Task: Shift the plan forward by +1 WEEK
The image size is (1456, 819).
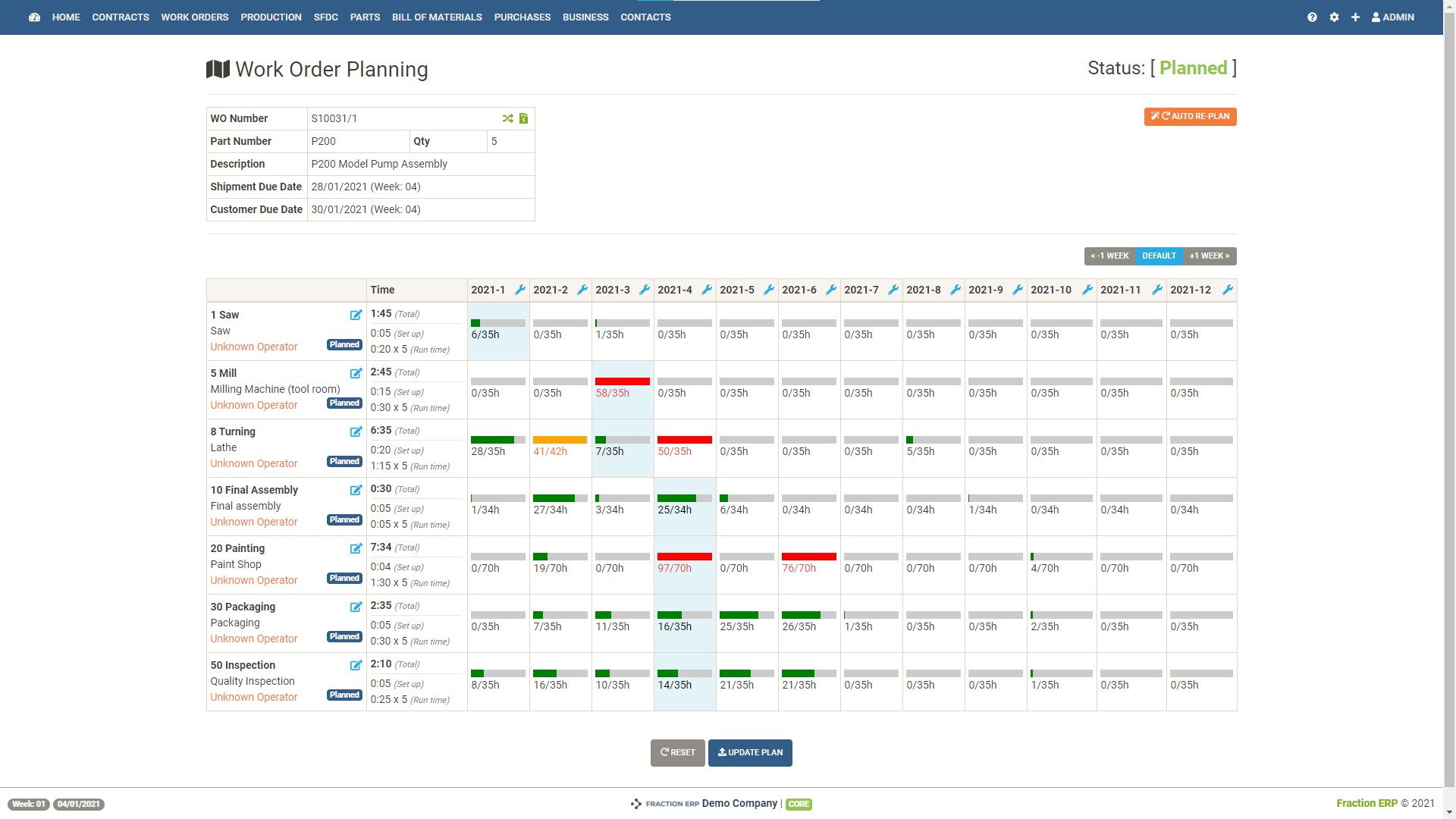Action: click(1210, 256)
